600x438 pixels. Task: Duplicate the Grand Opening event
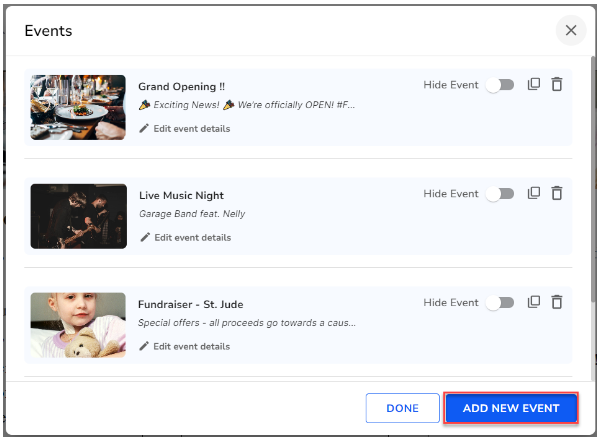[534, 85]
